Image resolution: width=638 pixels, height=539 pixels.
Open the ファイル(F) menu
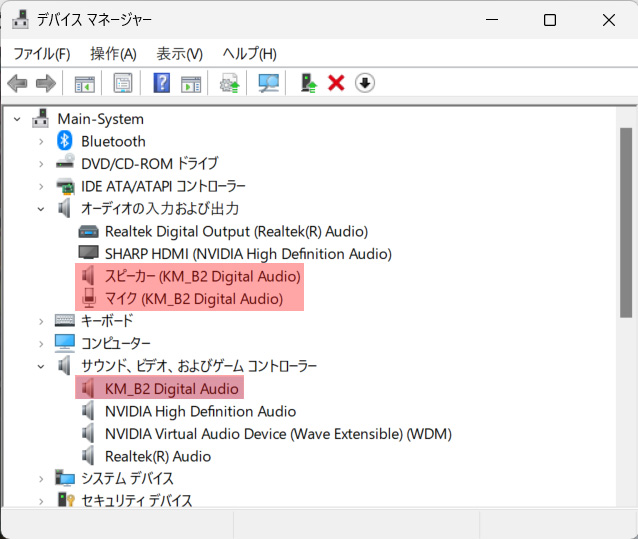click(42, 54)
